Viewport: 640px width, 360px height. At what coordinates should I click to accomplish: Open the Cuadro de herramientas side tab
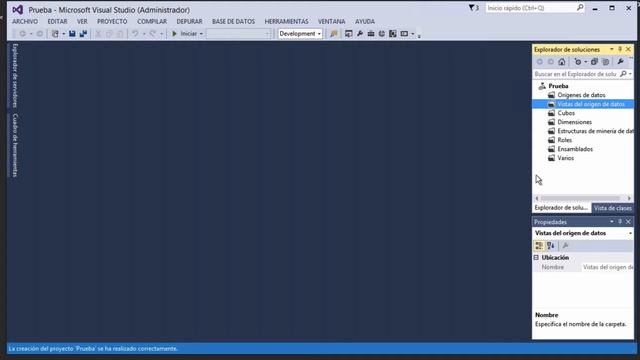pyautogui.click(x=15, y=145)
